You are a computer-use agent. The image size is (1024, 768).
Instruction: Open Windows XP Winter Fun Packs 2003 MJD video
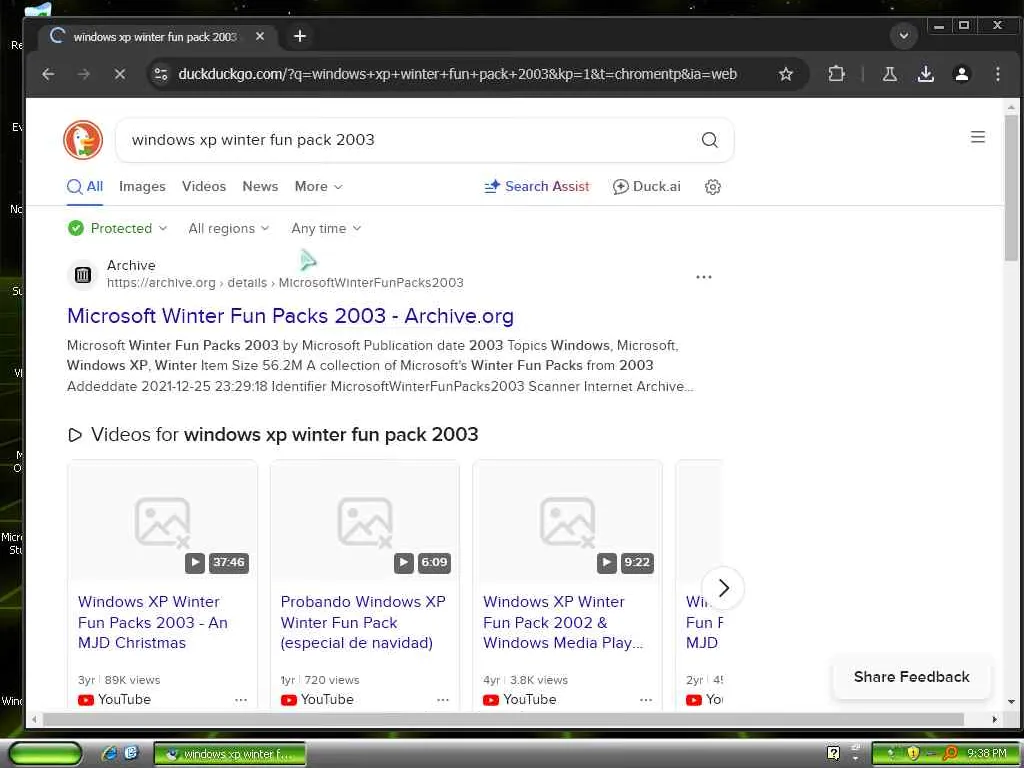[153, 622]
